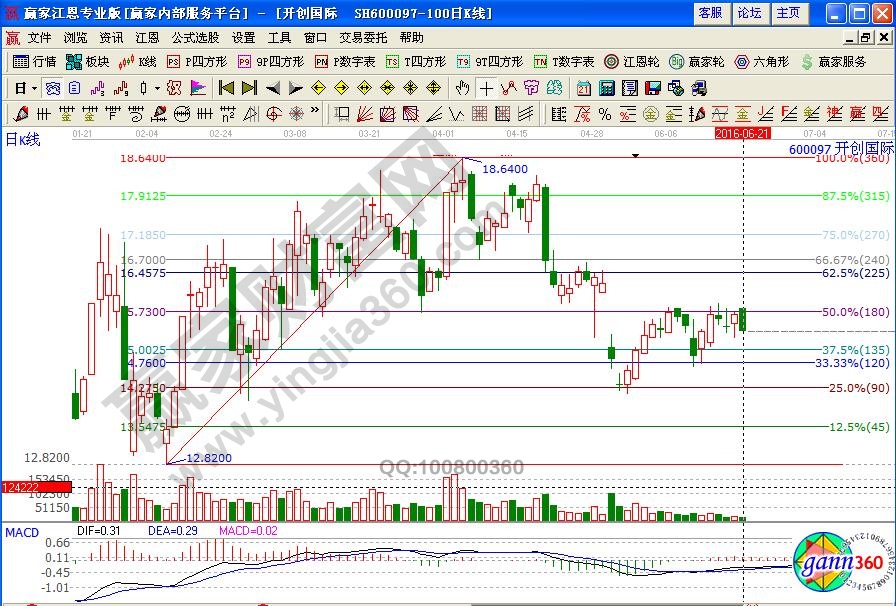Open the 江恩 menu
Image resolution: width=896 pixels, height=606 pixels.
[147, 37]
